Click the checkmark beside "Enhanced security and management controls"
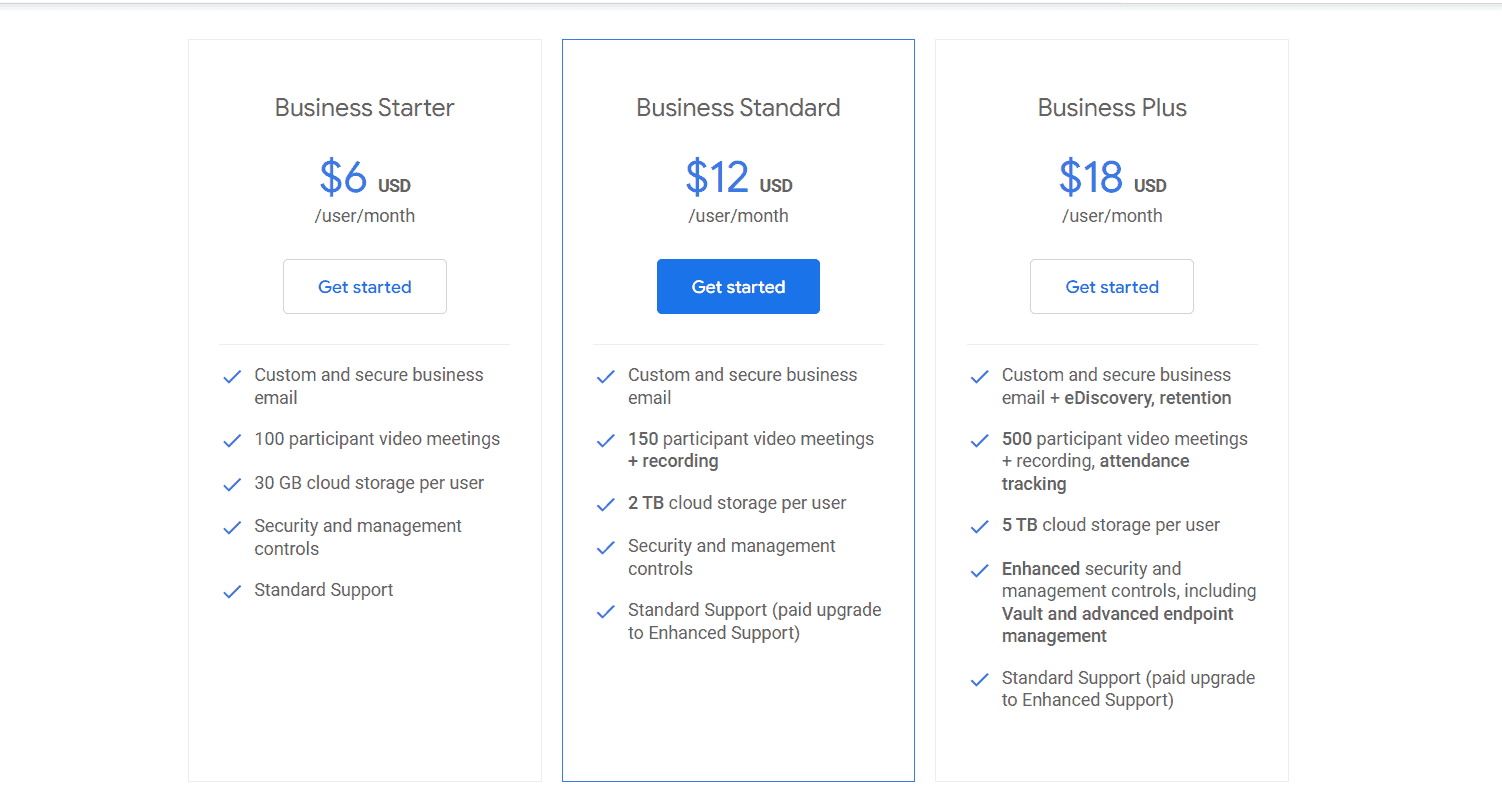The height and width of the screenshot is (800, 1502). (978, 570)
